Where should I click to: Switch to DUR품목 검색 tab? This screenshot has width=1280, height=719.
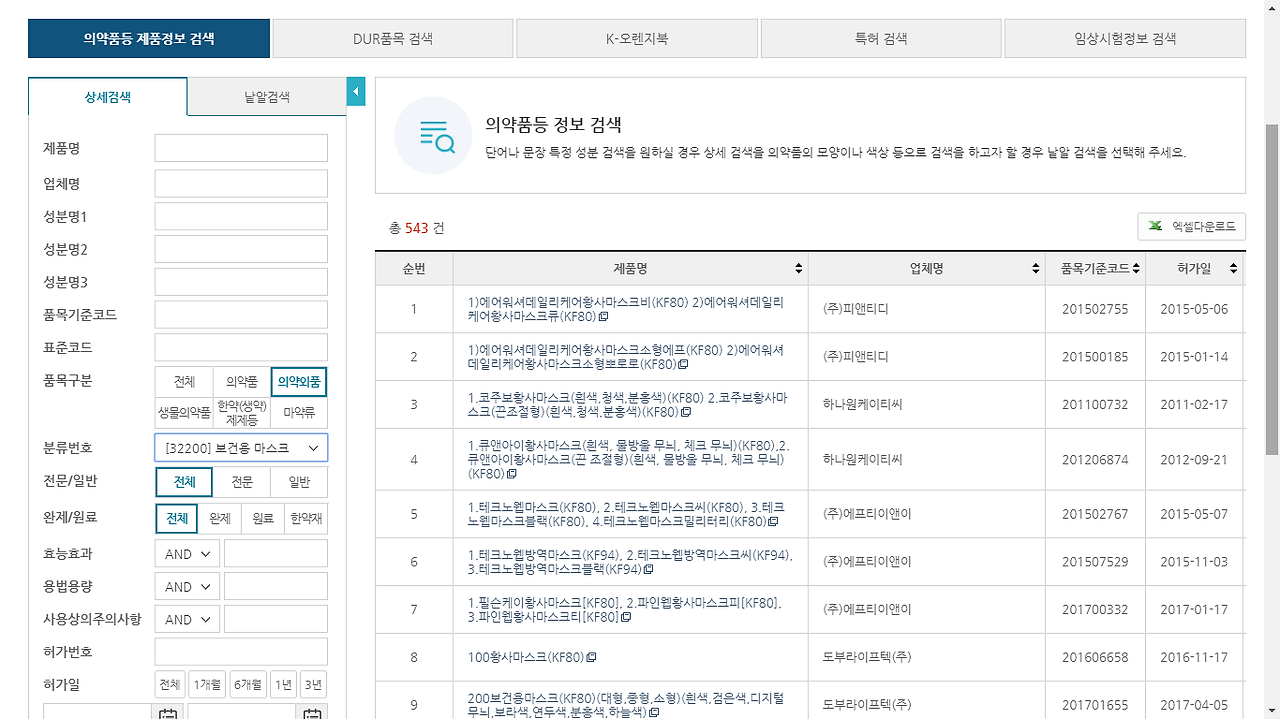point(393,39)
